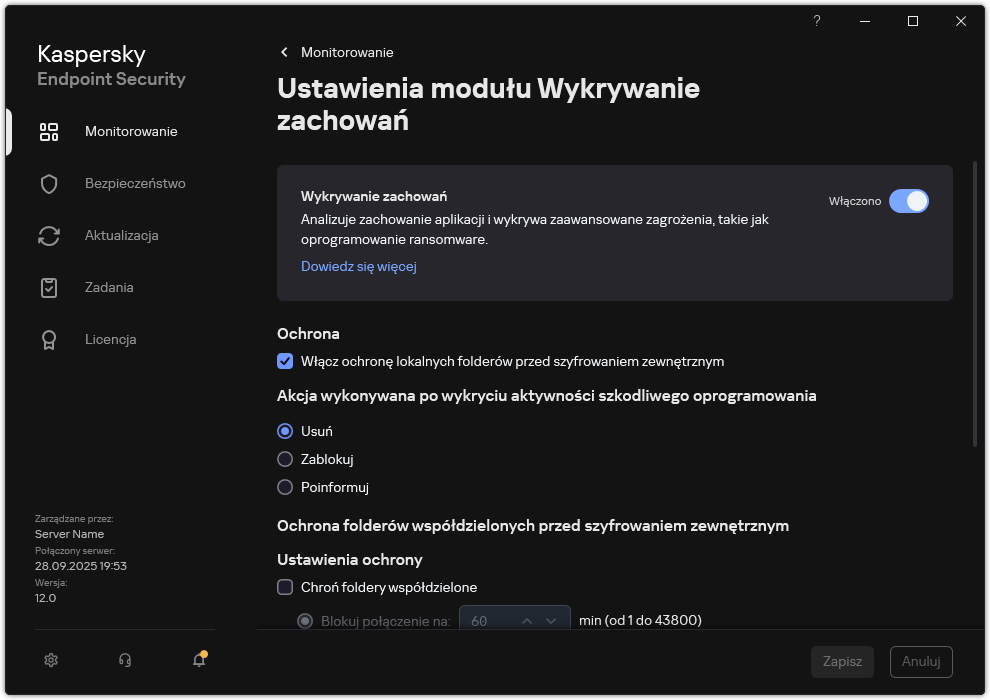The width and height of the screenshot is (990, 700).
Task: Click the right-side scrollbar
Action: click(x=975, y=300)
